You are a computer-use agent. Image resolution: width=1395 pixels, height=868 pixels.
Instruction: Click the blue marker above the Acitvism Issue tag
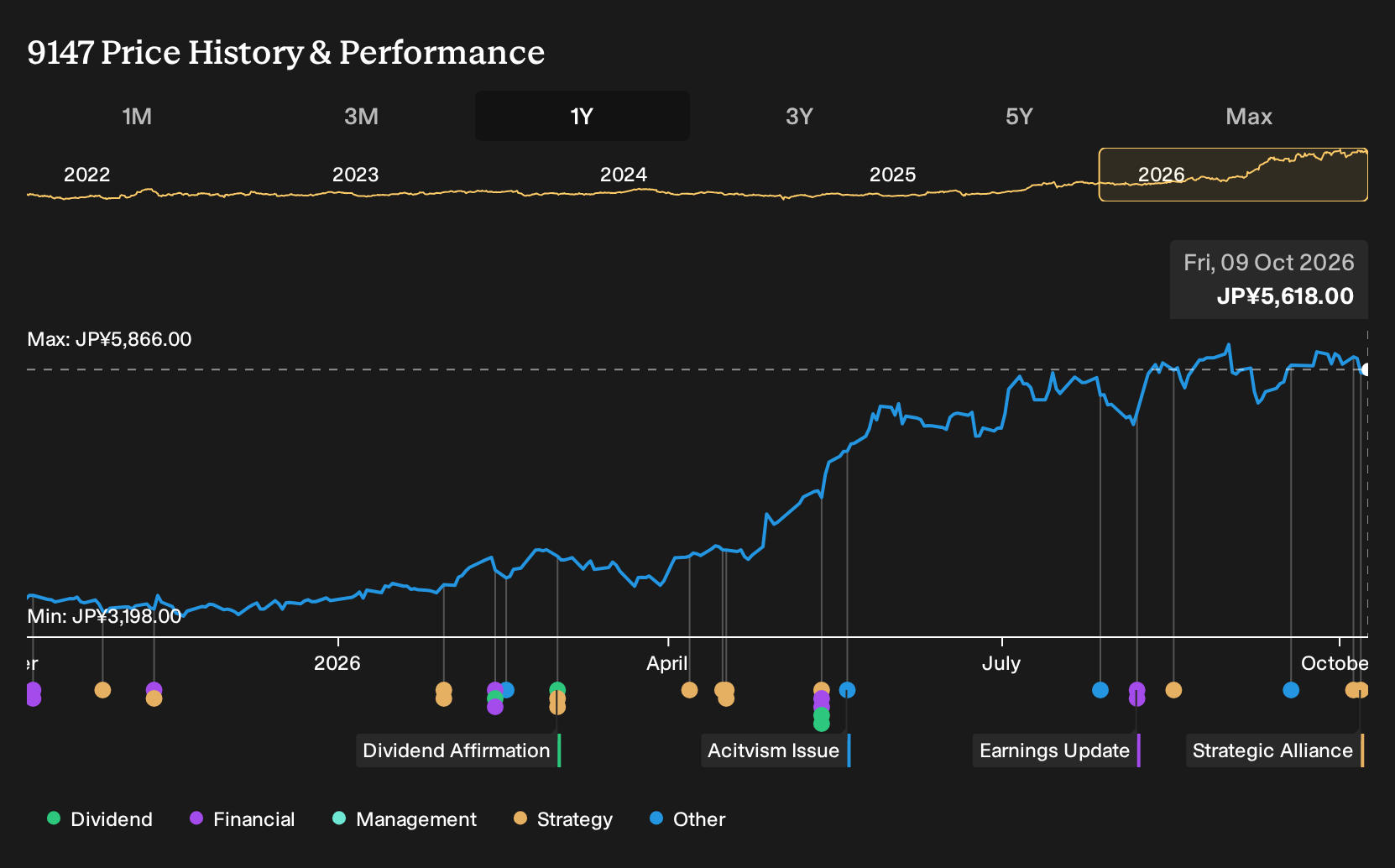pyautogui.click(x=848, y=690)
